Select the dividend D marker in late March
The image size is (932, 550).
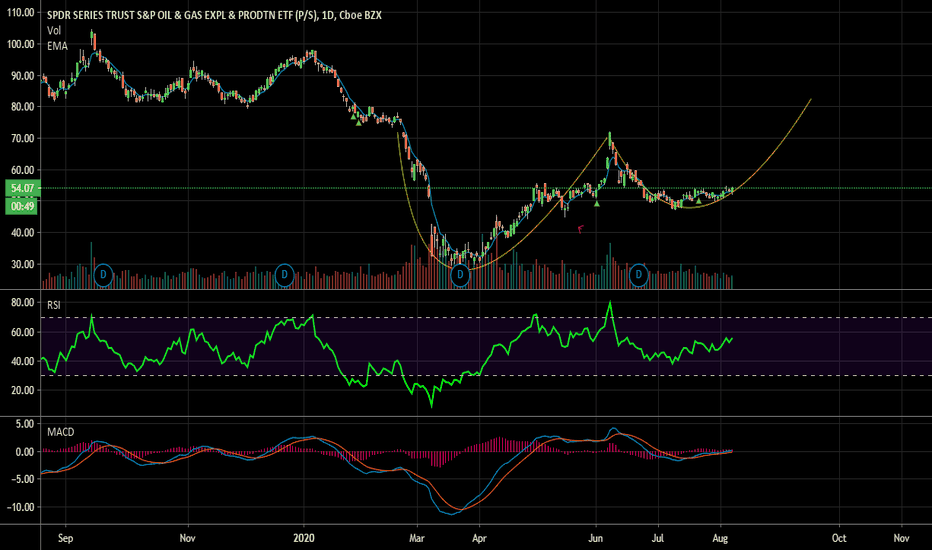[460, 275]
